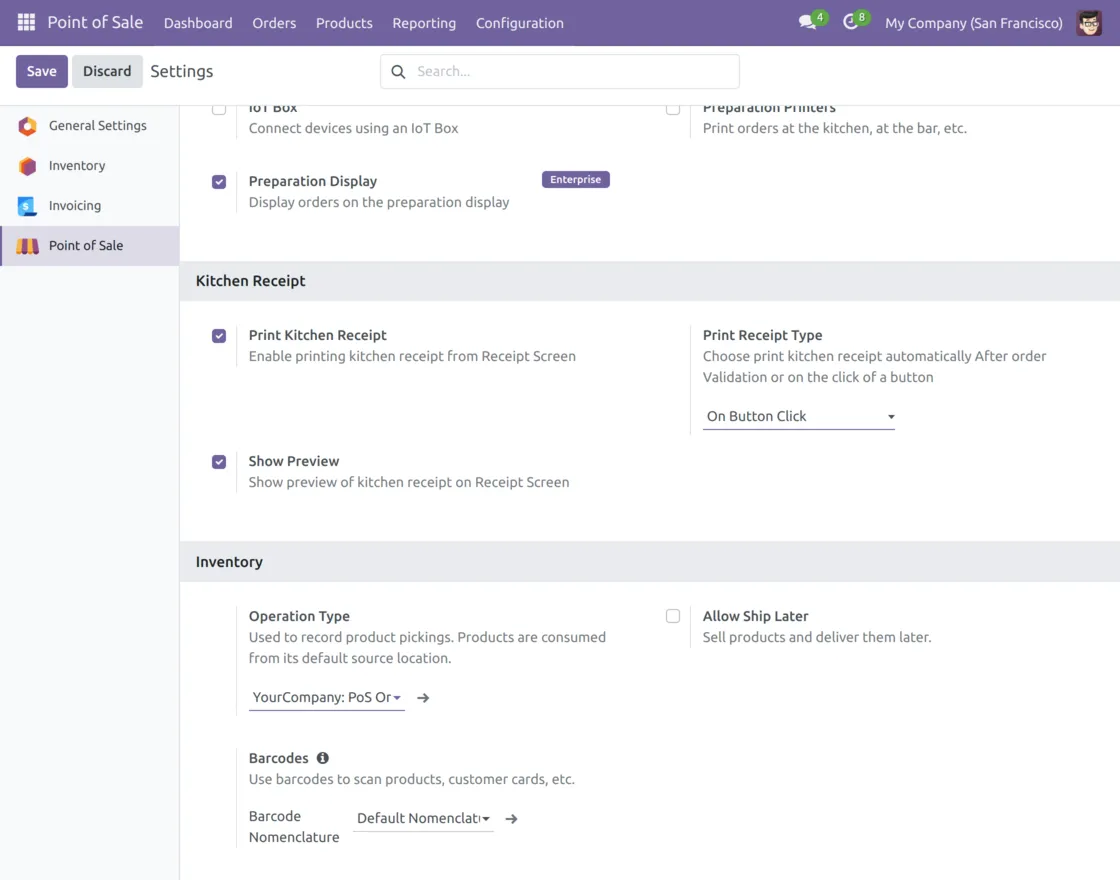Open the activities clock icon
The image size is (1120, 880).
(x=851, y=22)
